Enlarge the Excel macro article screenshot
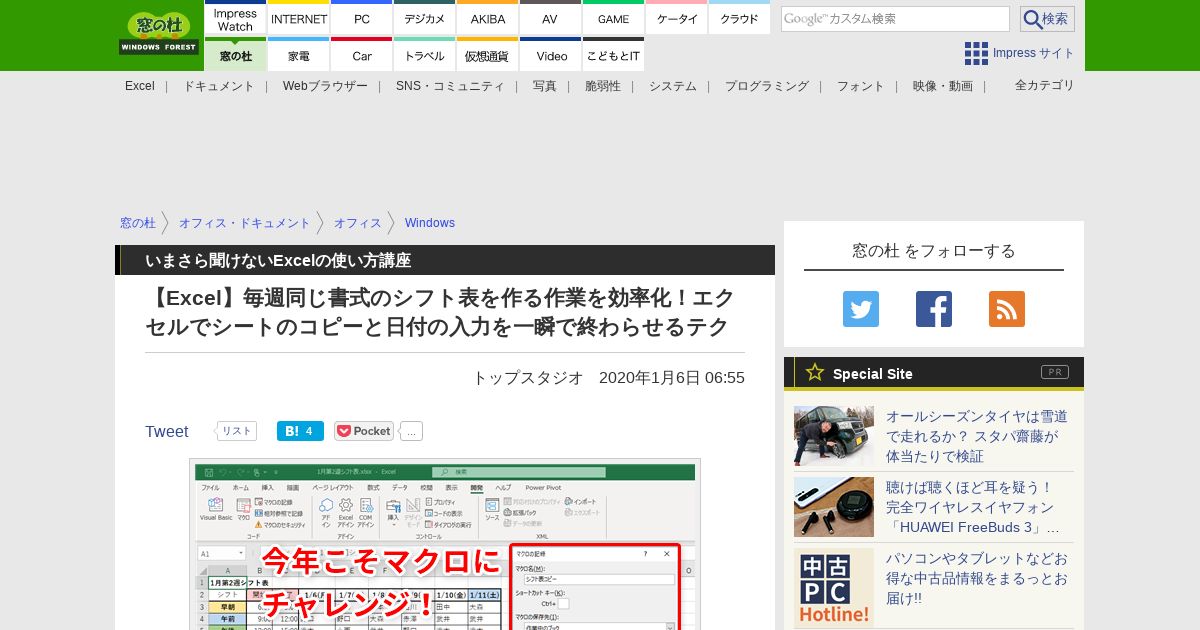Image resolution: width=1200 pixels, height=630 pixels. pyautogui.click(x=445, y=544)
